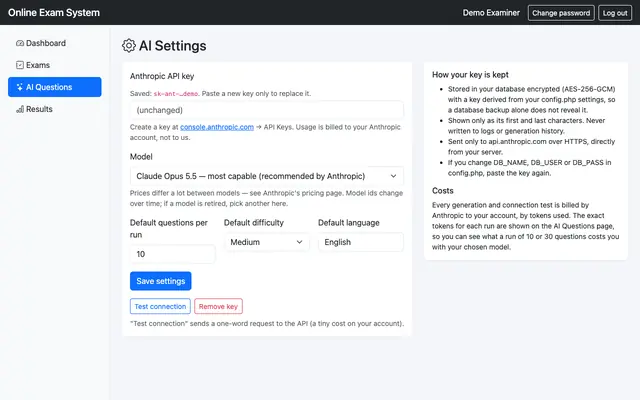Go to the Exams section
This screenshot has width=640, height=400.
[55, 65]
